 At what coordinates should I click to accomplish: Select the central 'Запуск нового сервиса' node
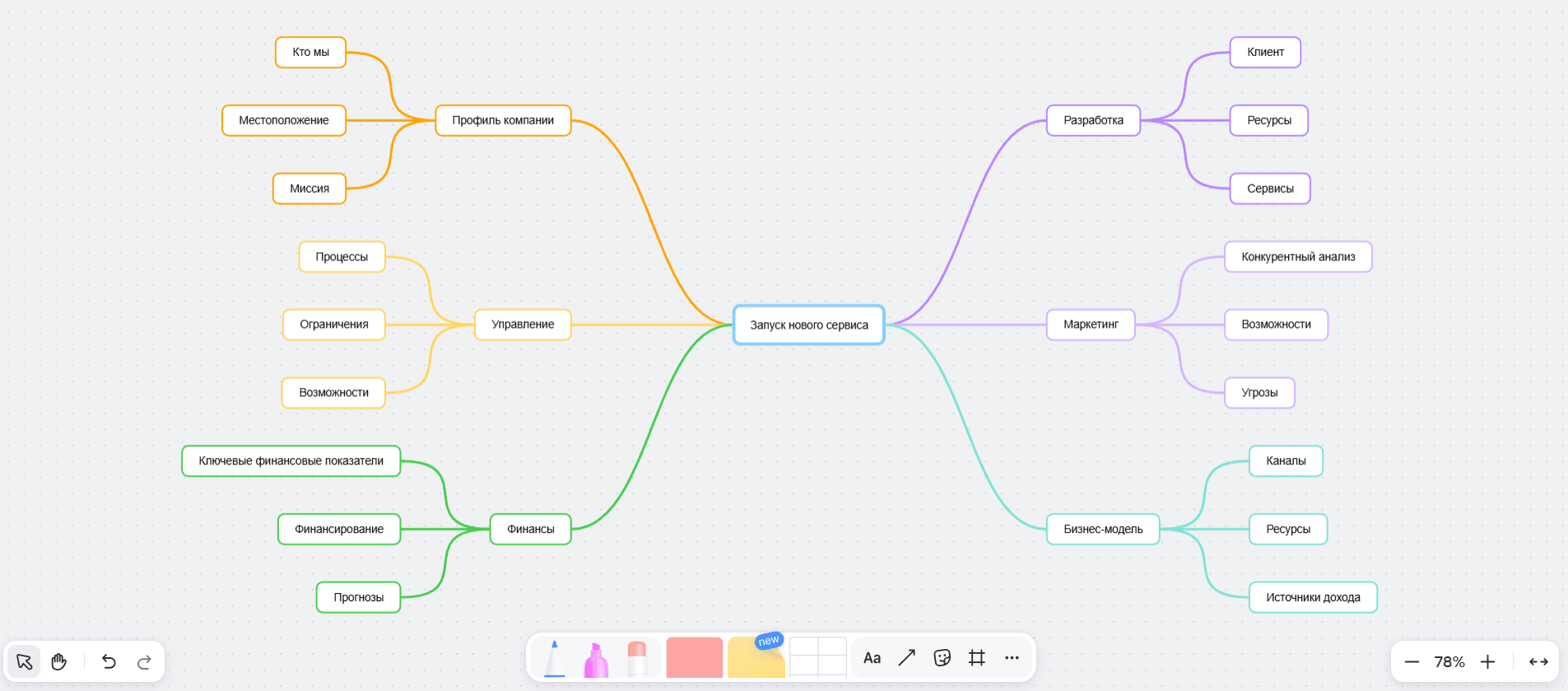(808, 325)
